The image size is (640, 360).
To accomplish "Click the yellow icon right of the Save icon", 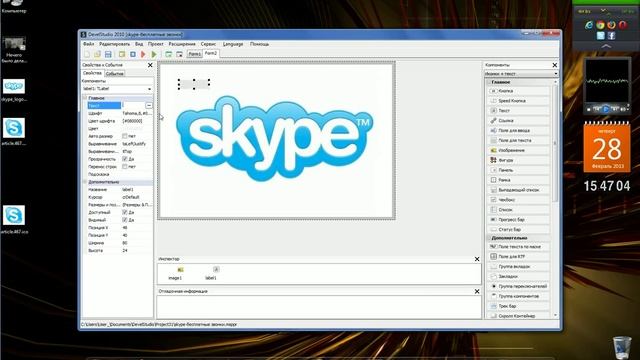I will click(122, 54).
